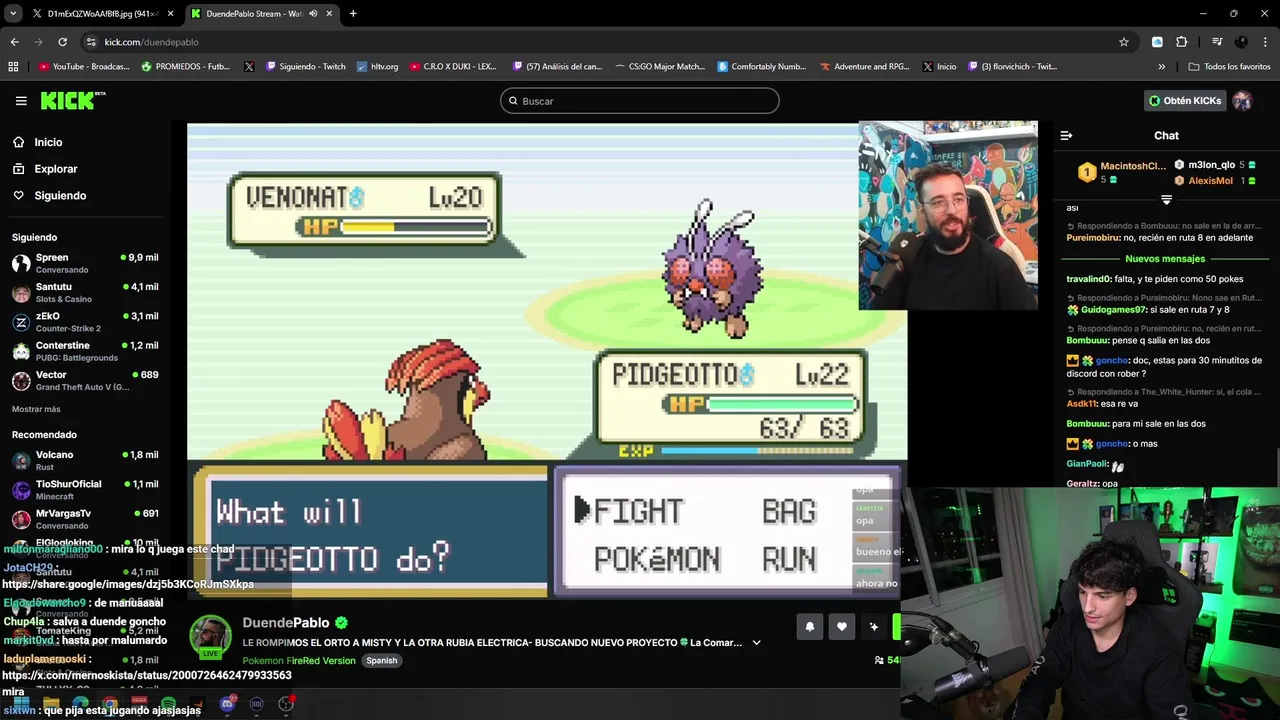The height and width of the screenshot is (720, 1280).
Task: Open the hltv.org bookmark
Action: (377, 66)
